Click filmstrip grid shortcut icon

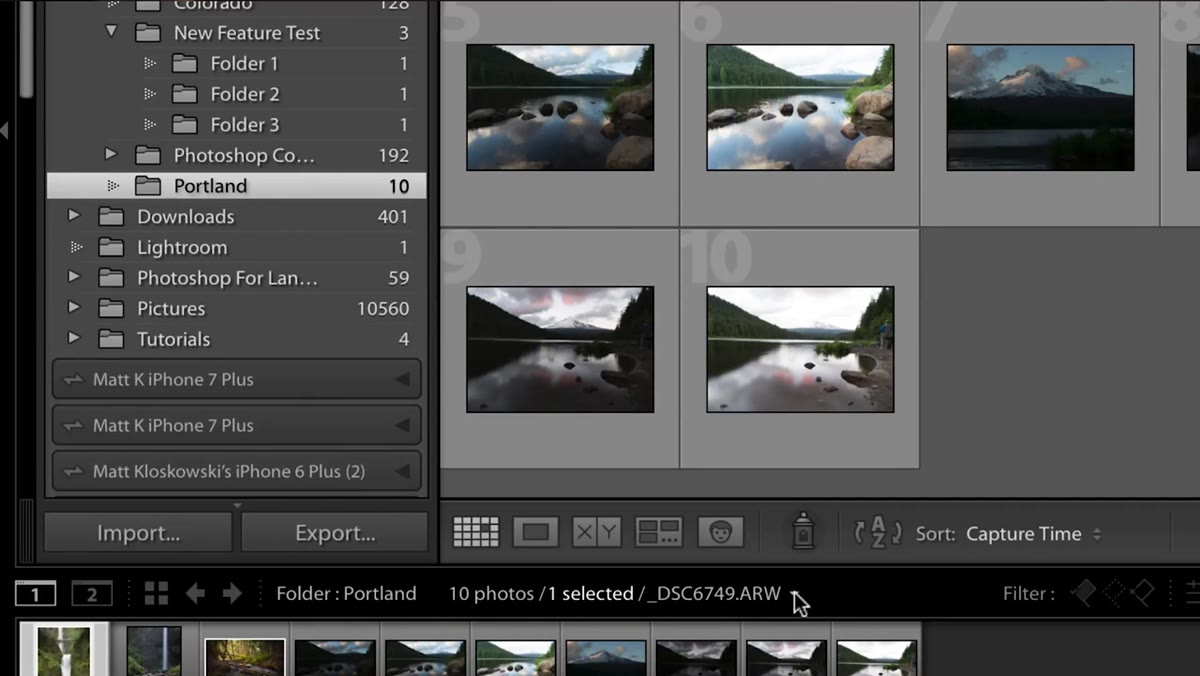point(156,594)
